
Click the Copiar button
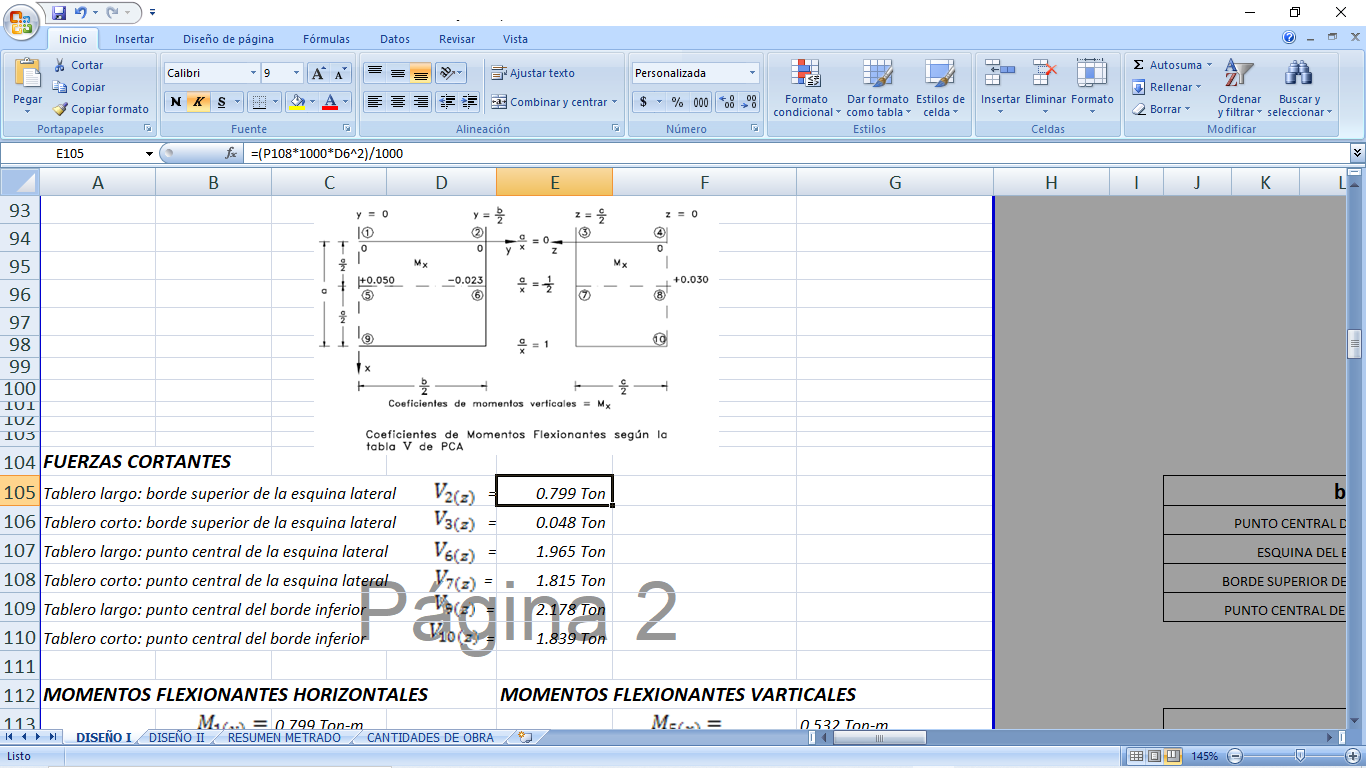click(79, 87)
